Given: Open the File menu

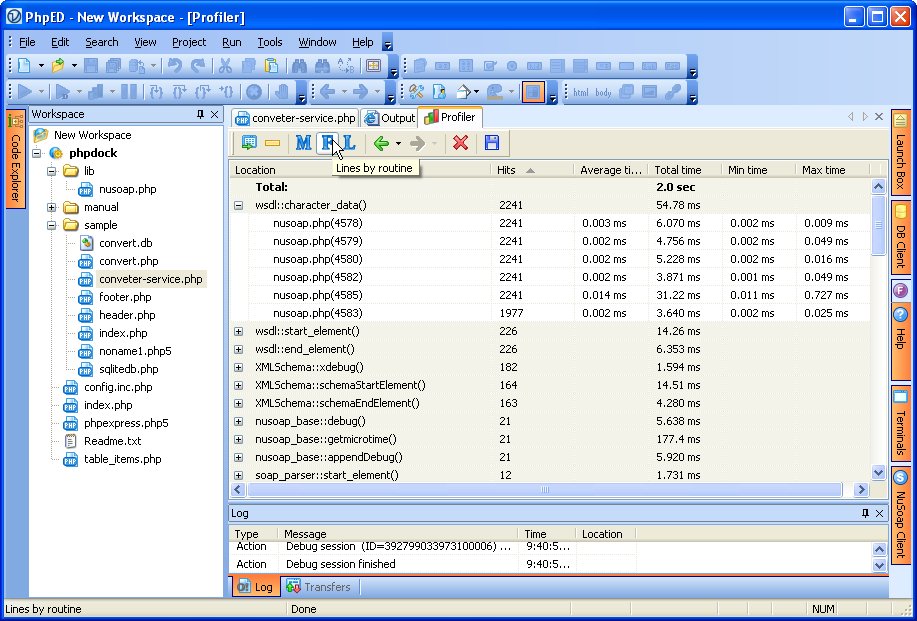Looking at the screenshot, I should [27, 42].
